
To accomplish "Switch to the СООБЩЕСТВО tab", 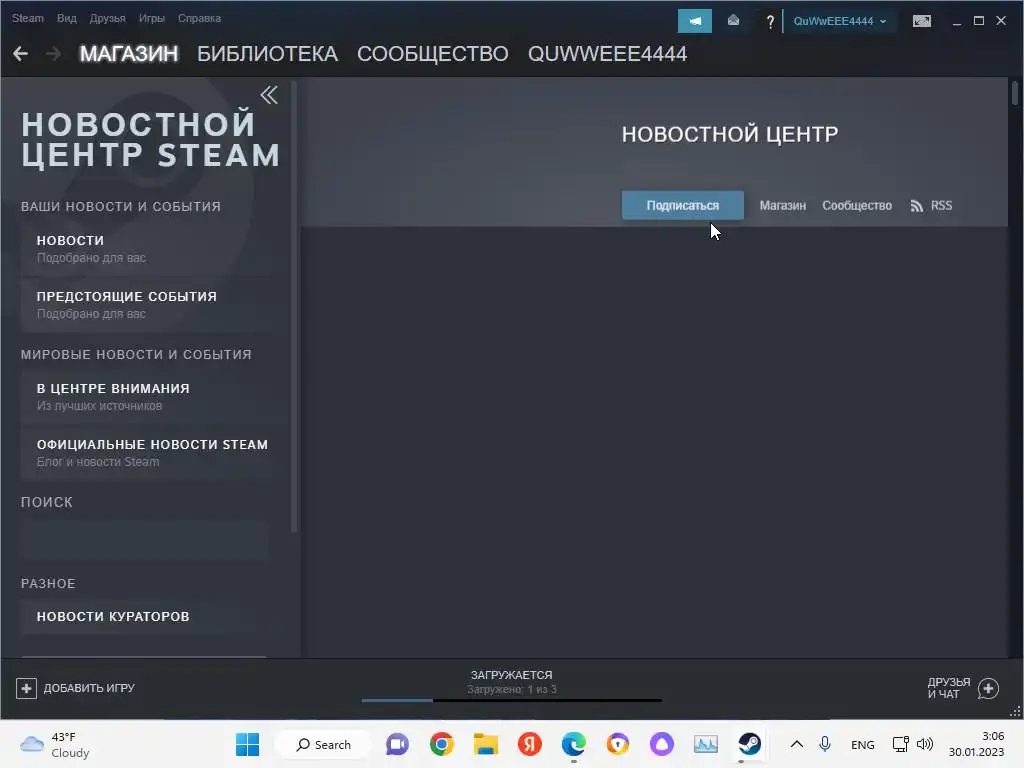I will click(x=432, y=54).
